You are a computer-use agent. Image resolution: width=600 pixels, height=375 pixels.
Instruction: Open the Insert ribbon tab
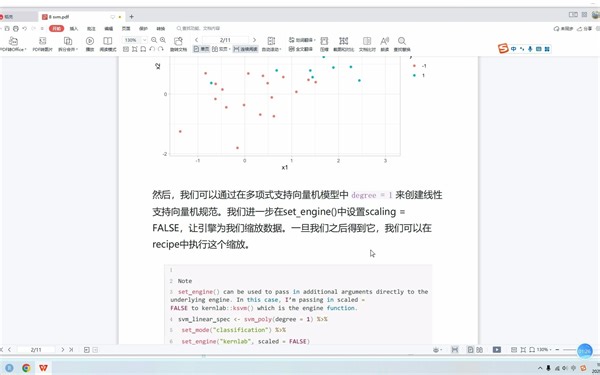pyautogui.click(x=74, y=29)
